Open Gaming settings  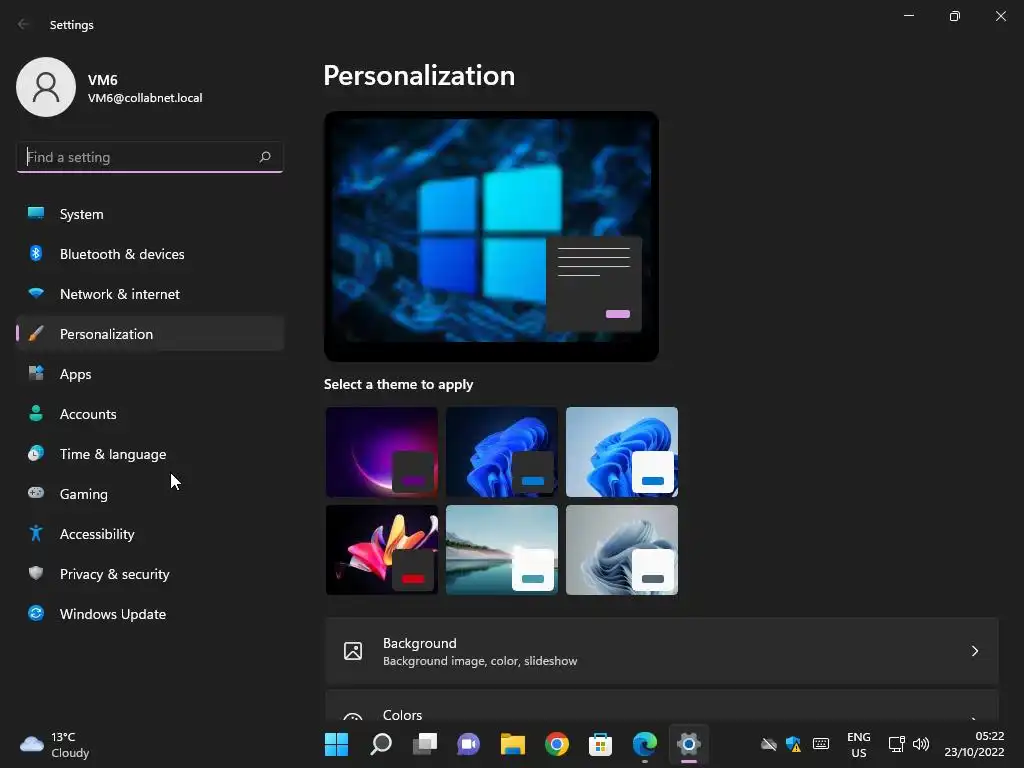click(x=150, y=494)
